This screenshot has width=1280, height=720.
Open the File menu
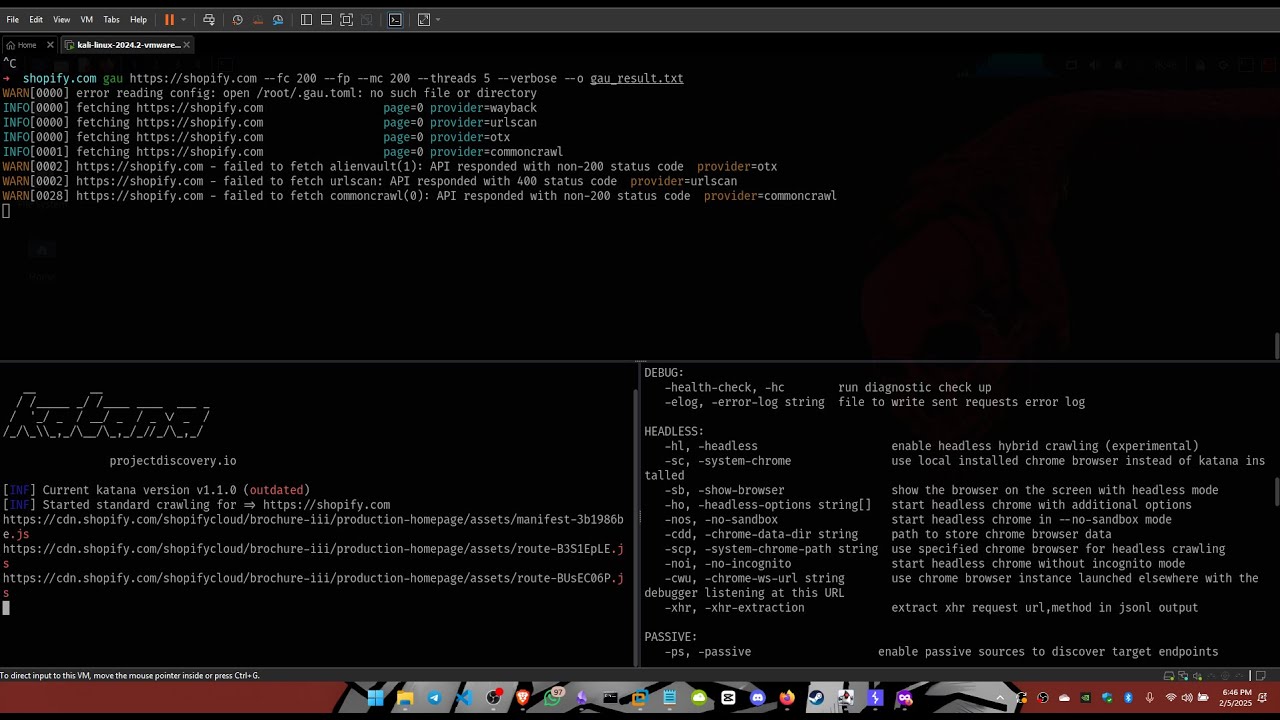point(12,19)
